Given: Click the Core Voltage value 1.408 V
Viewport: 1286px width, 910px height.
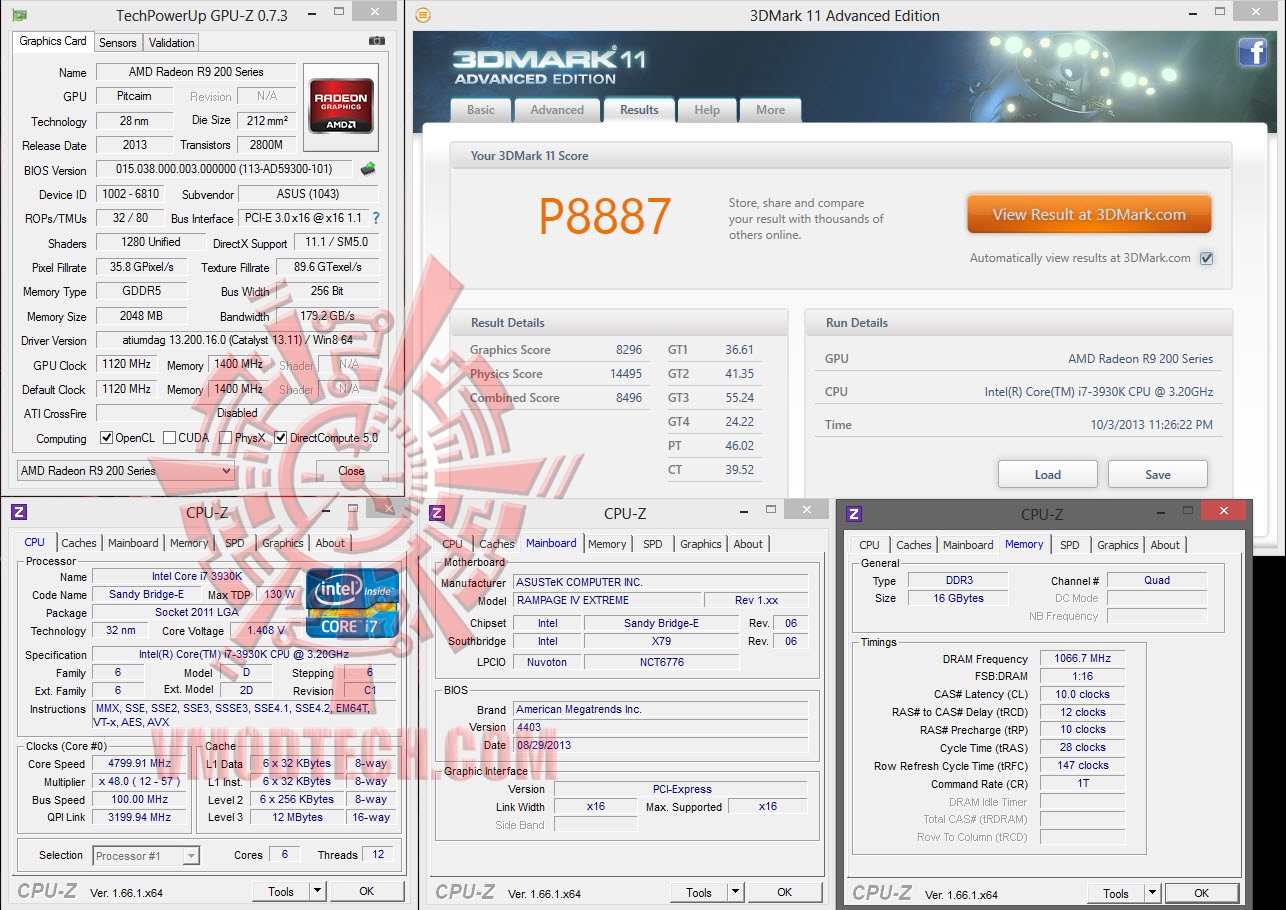Looking at the screenshot, I should (x=266, y=631).
